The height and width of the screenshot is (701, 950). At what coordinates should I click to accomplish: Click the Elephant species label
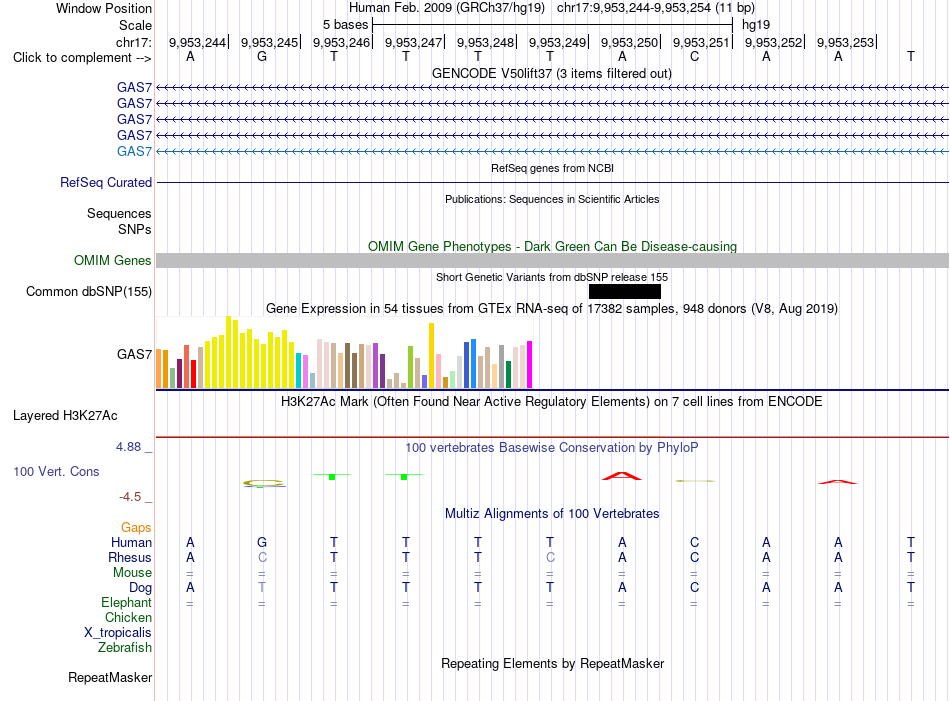127,602
